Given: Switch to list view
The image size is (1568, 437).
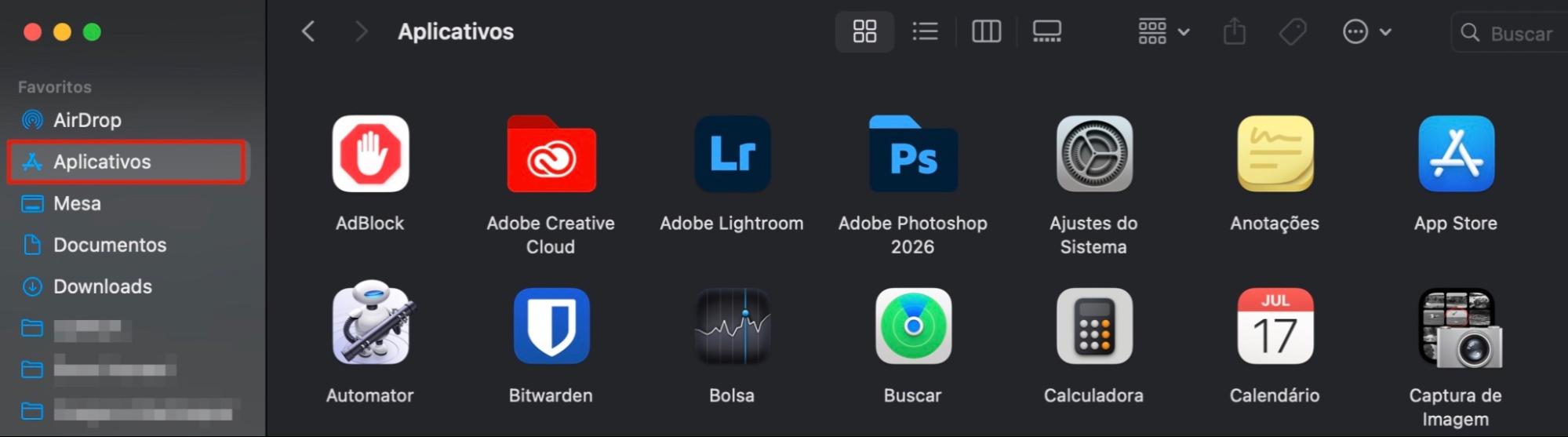Looking at the screenshot, I should point(926,31).
